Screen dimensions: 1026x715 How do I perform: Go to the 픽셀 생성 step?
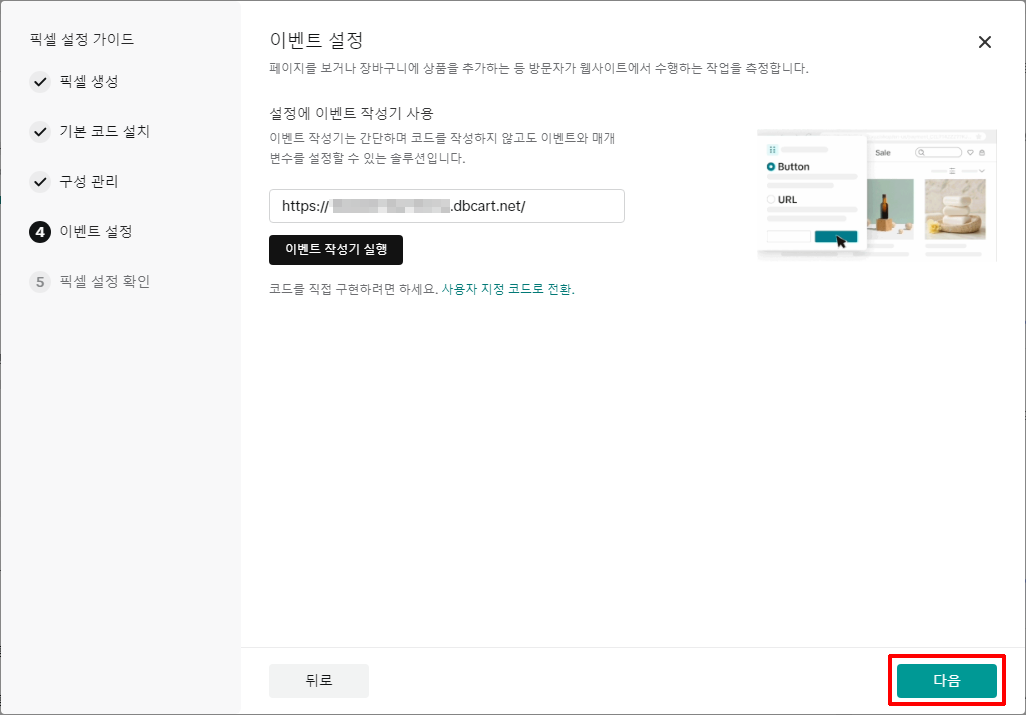tap(88, 82)
